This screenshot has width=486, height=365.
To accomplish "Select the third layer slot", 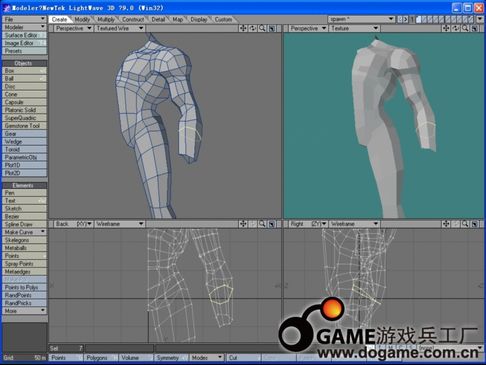I will tap(430, 19).
